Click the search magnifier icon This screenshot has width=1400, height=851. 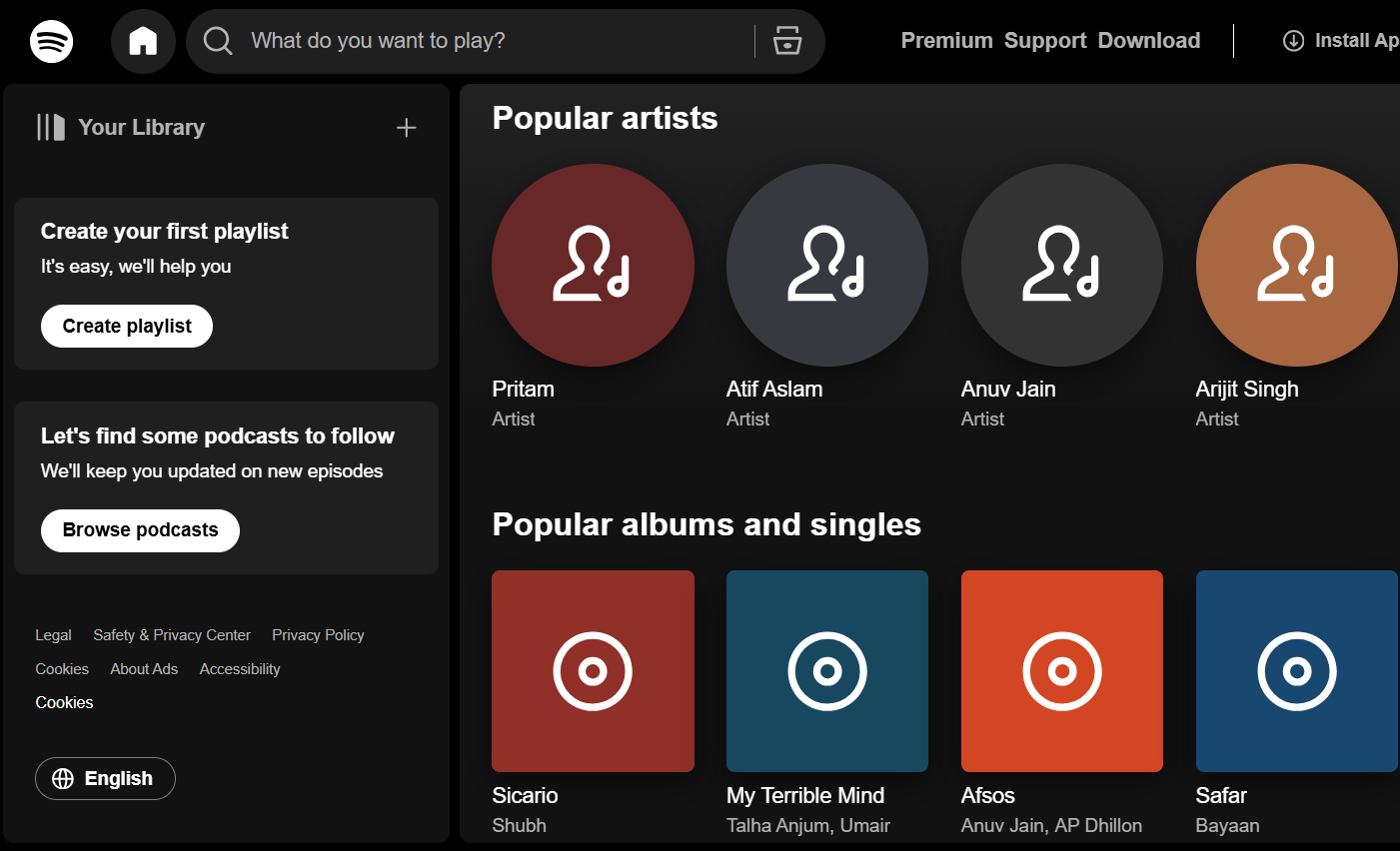(x=218, y=41)
